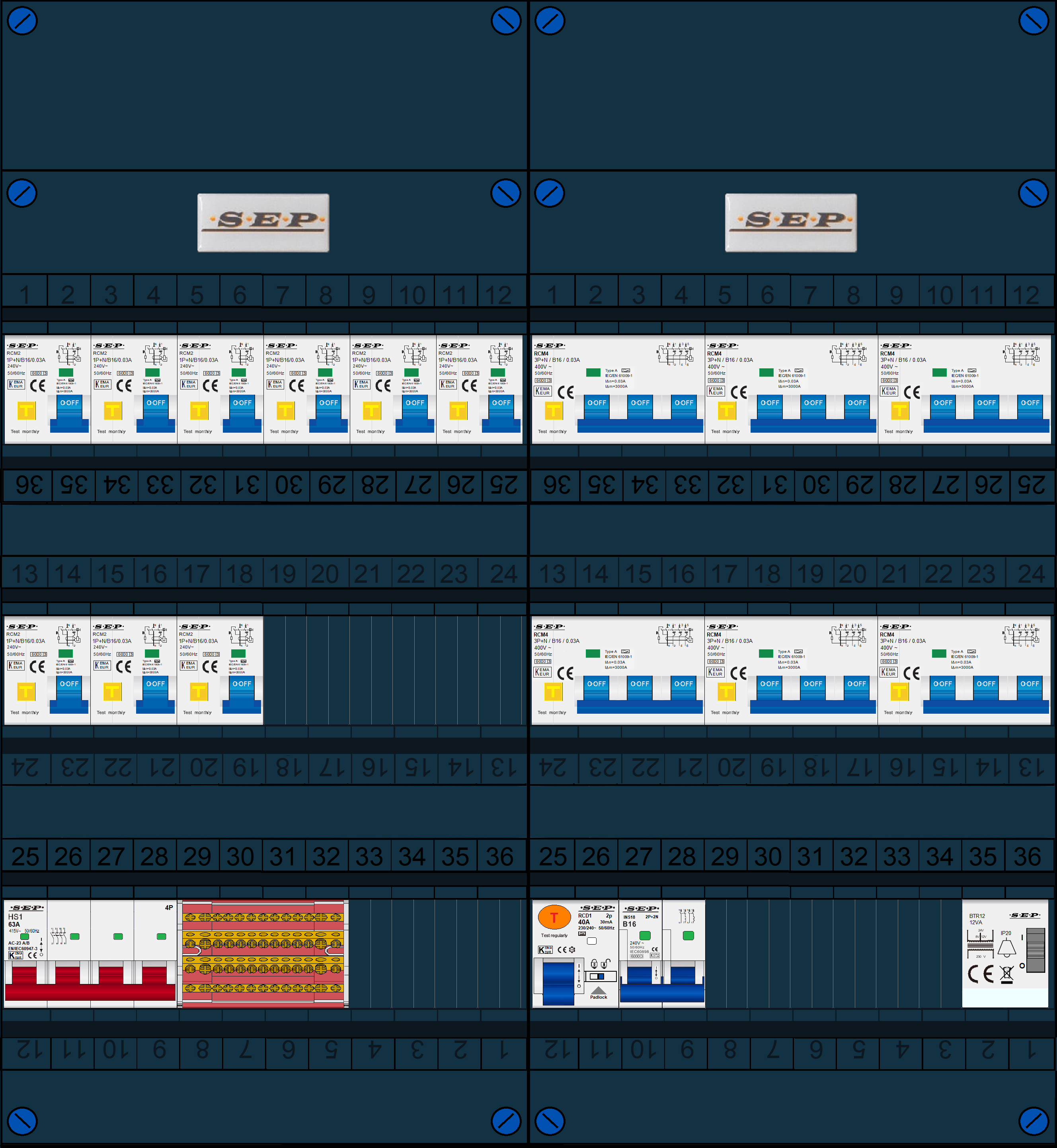This screenshot has width=1057, height=1148.
Task: Click green indicator on first RCM4 breaker, right middle row
Action: (593, 653)
